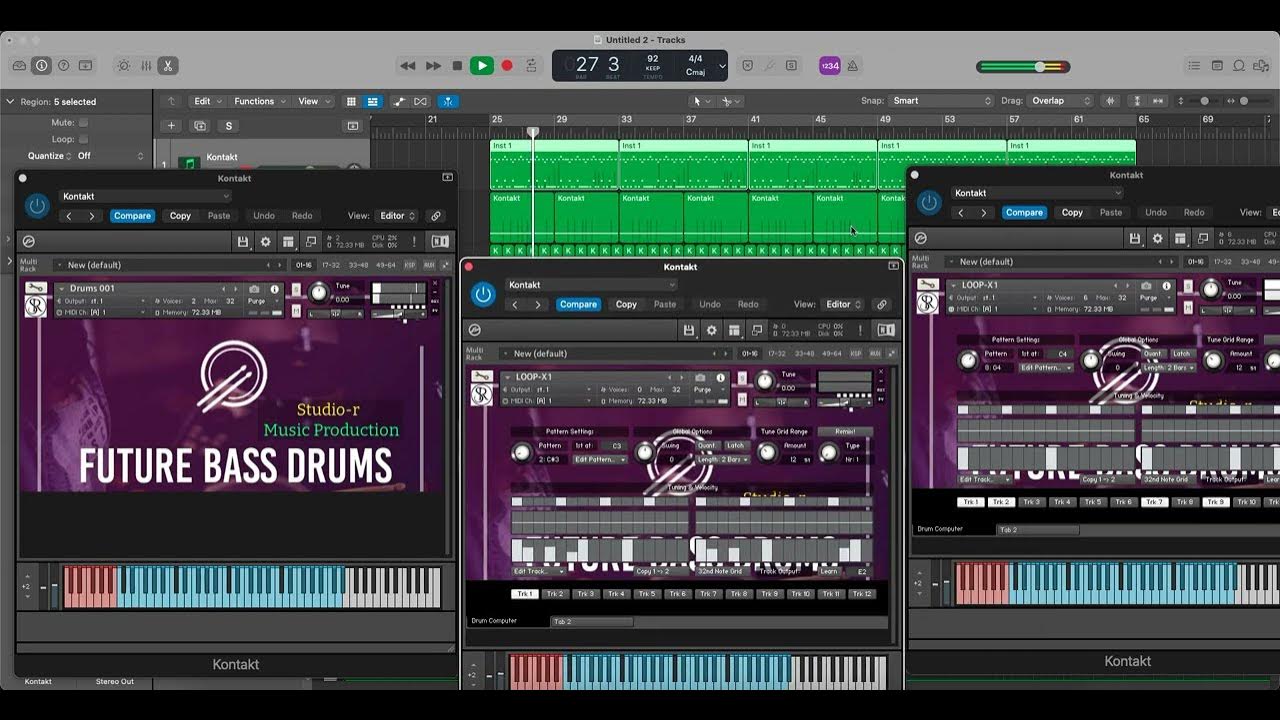This screenshot has height=720, width=1280.
Task: Toggle Cycle mode in transport
Action: click(x=532, y=66)
